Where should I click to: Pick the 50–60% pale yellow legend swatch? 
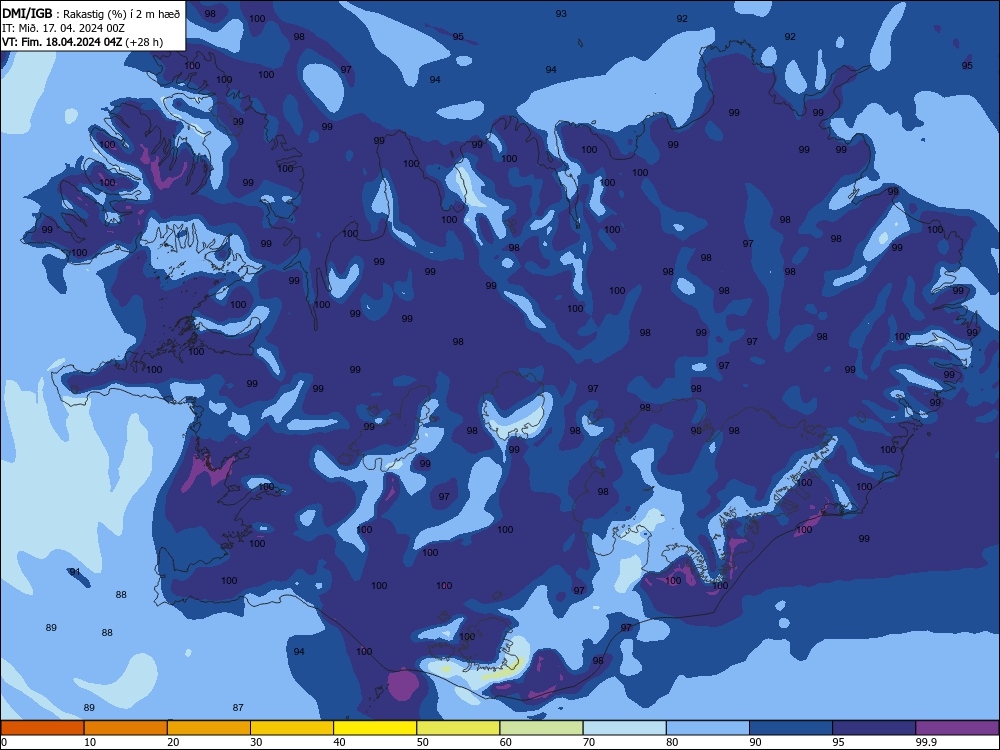coord(459,728)
